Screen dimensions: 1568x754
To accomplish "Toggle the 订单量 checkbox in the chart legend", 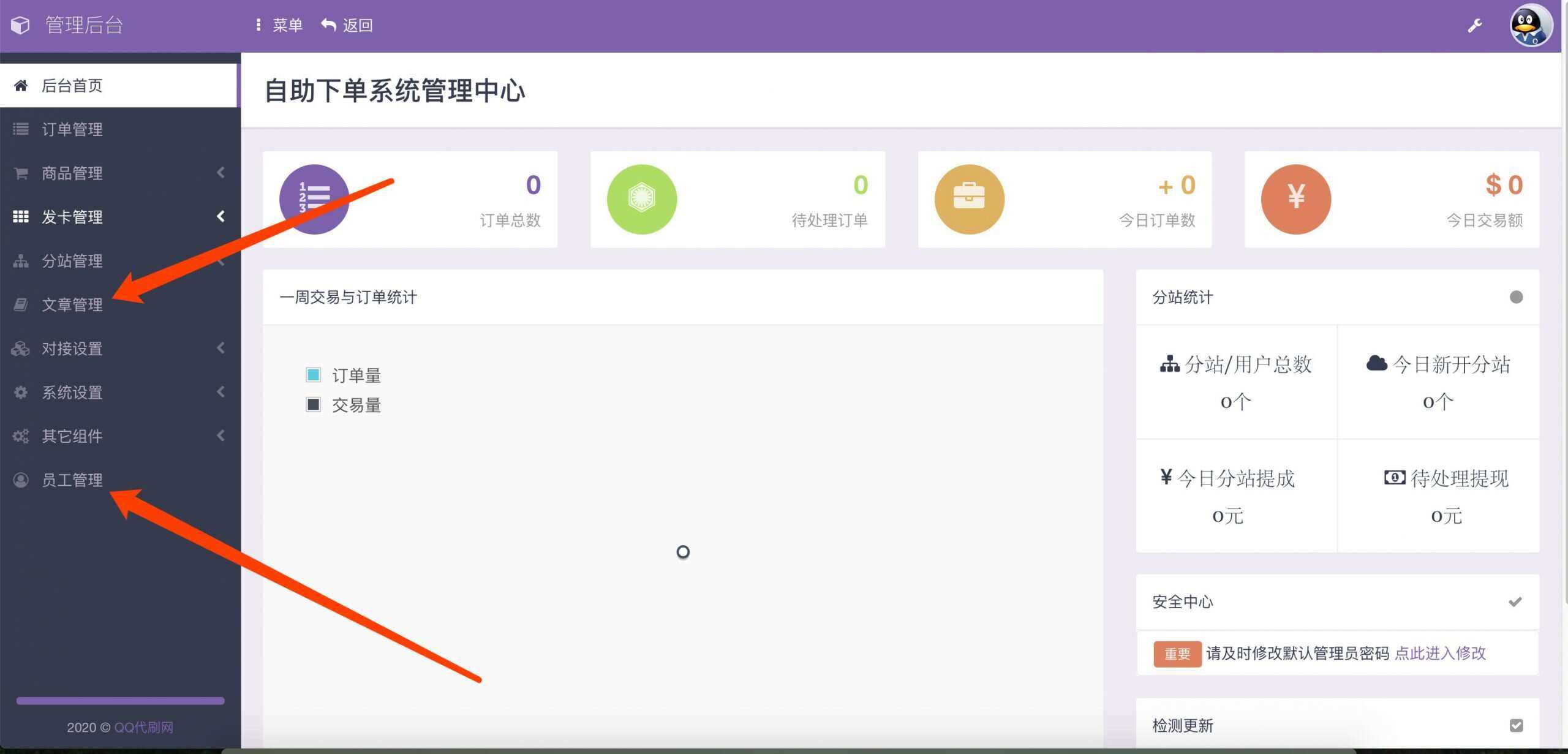I will [314, 374].
